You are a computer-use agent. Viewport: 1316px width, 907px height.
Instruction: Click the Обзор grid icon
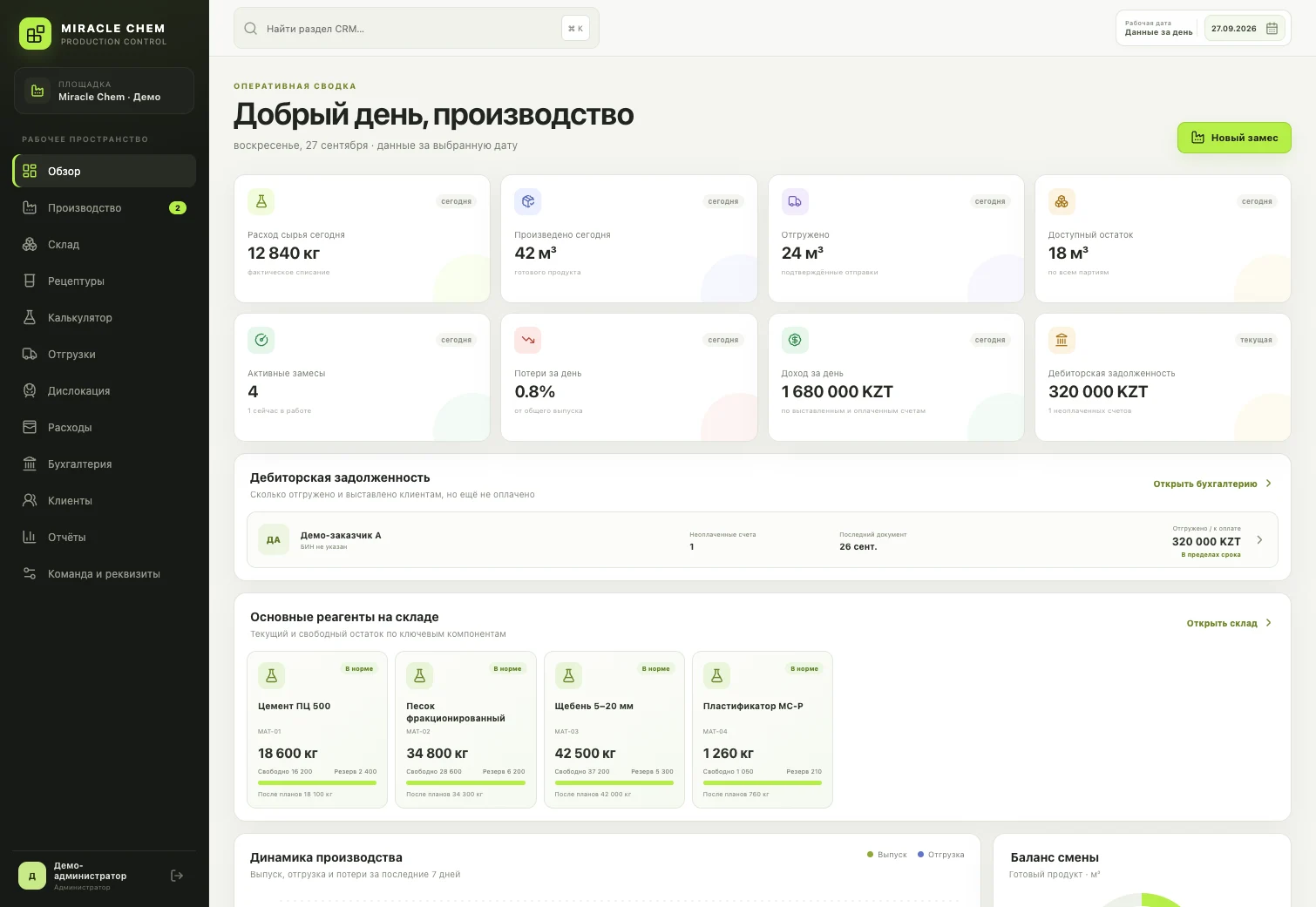30,171
